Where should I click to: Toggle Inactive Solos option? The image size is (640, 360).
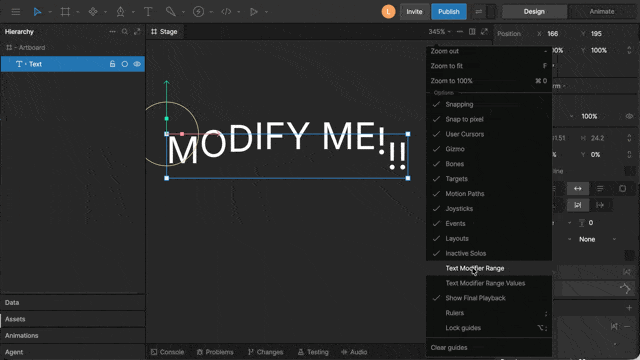[489, 253]
